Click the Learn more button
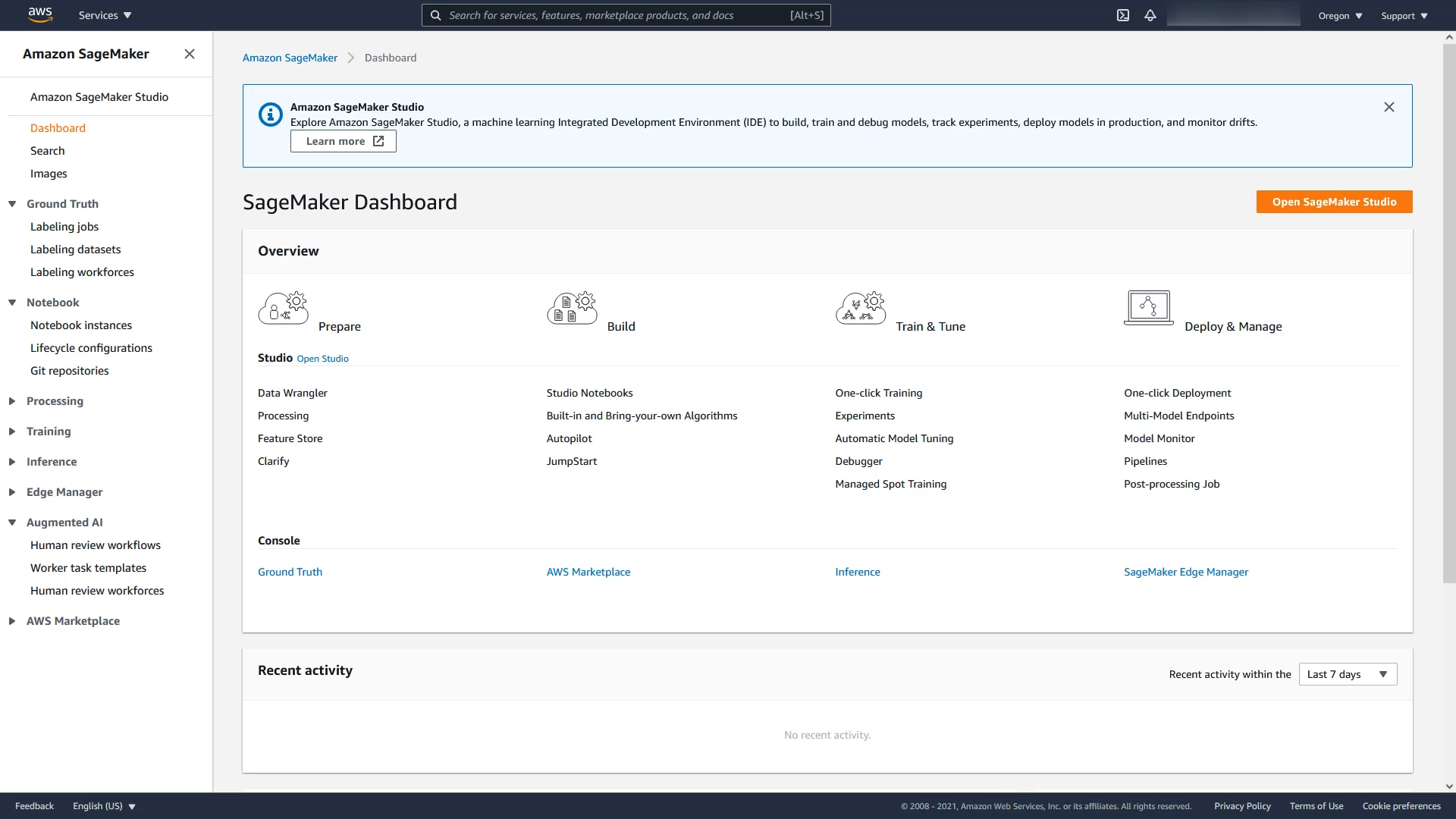This screenshot has height=819, width=1456. point(344,141)
